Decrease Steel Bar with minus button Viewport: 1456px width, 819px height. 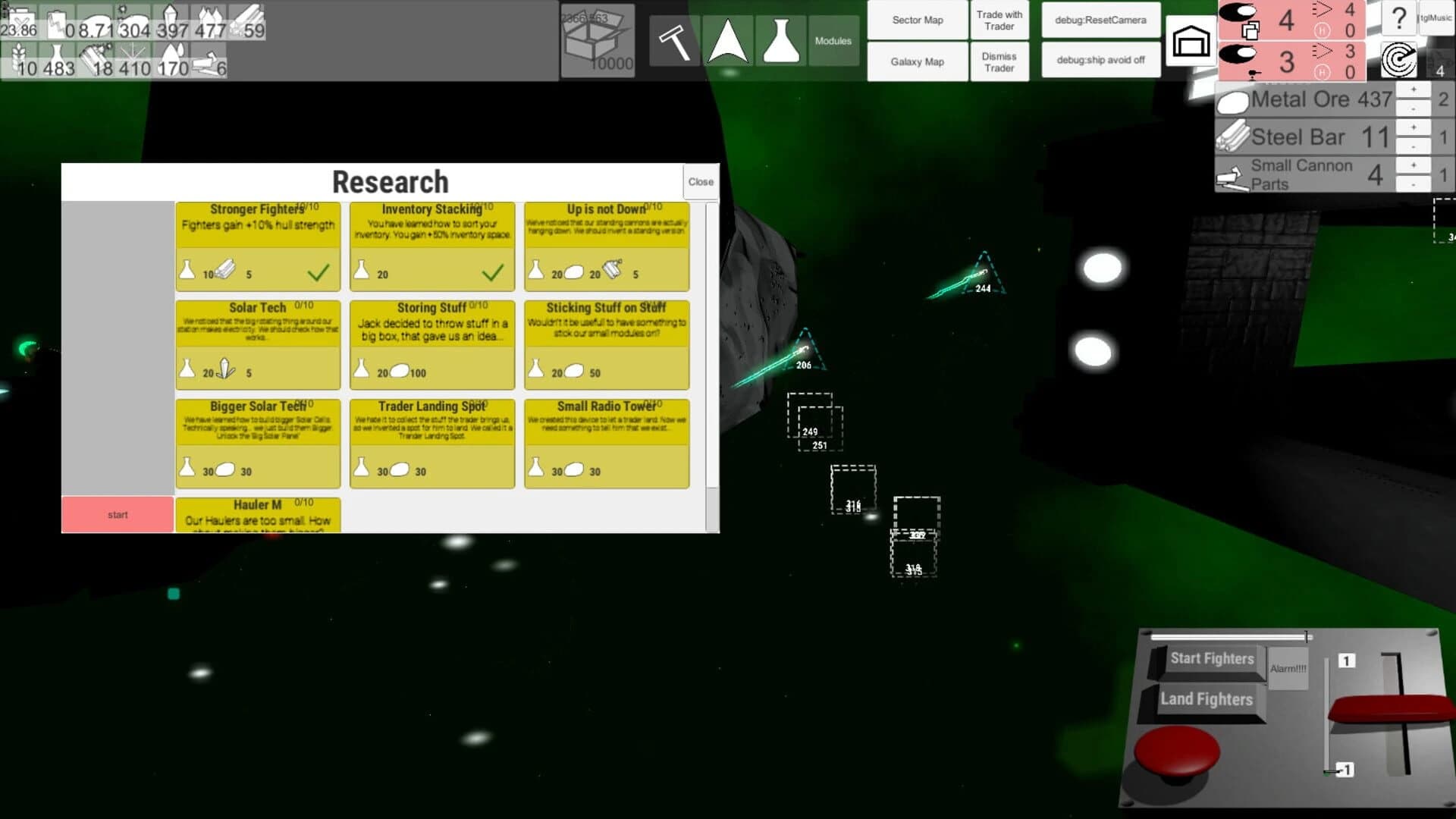point(1413,146)
